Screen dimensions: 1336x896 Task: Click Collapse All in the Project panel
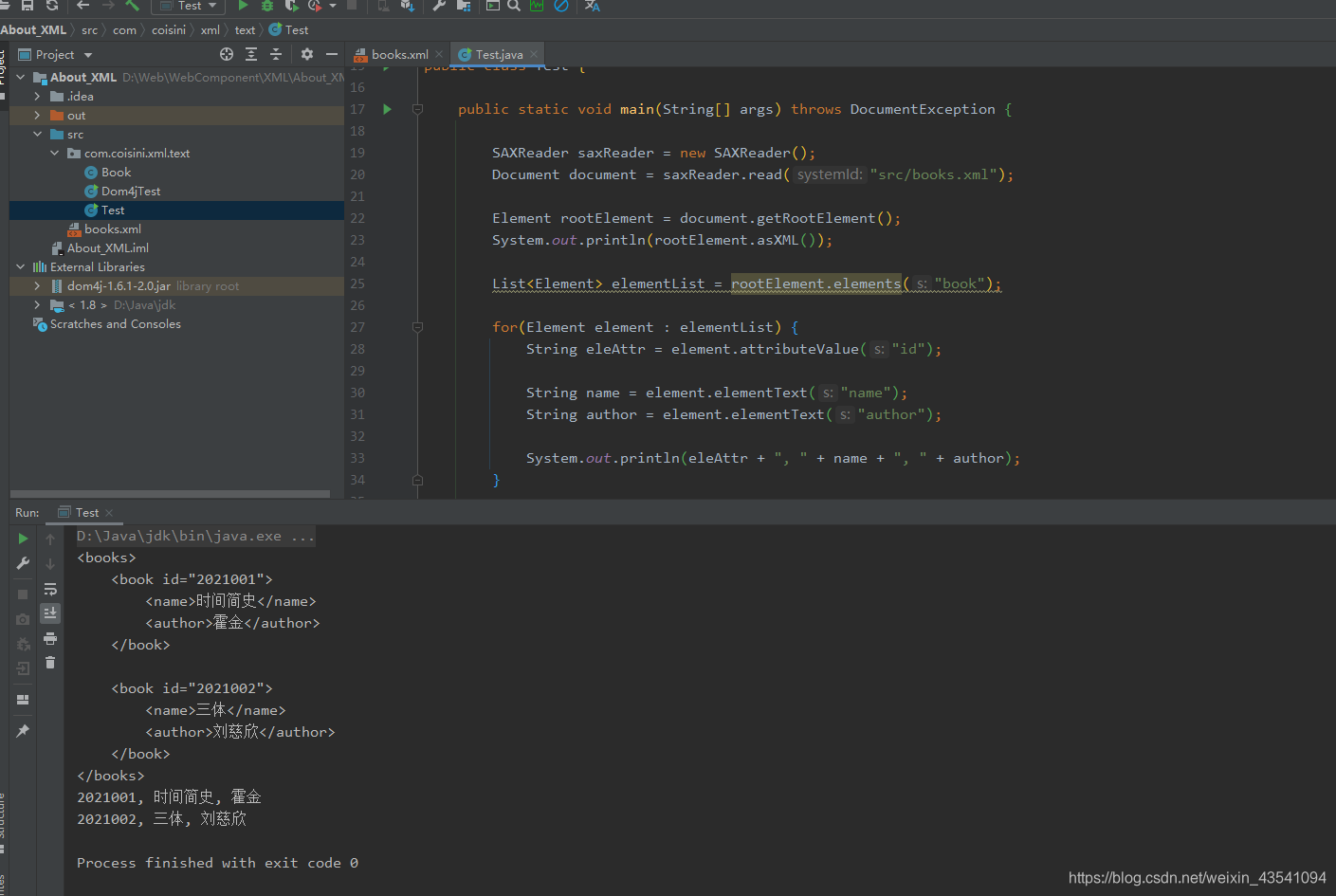(x=276, y=54)
